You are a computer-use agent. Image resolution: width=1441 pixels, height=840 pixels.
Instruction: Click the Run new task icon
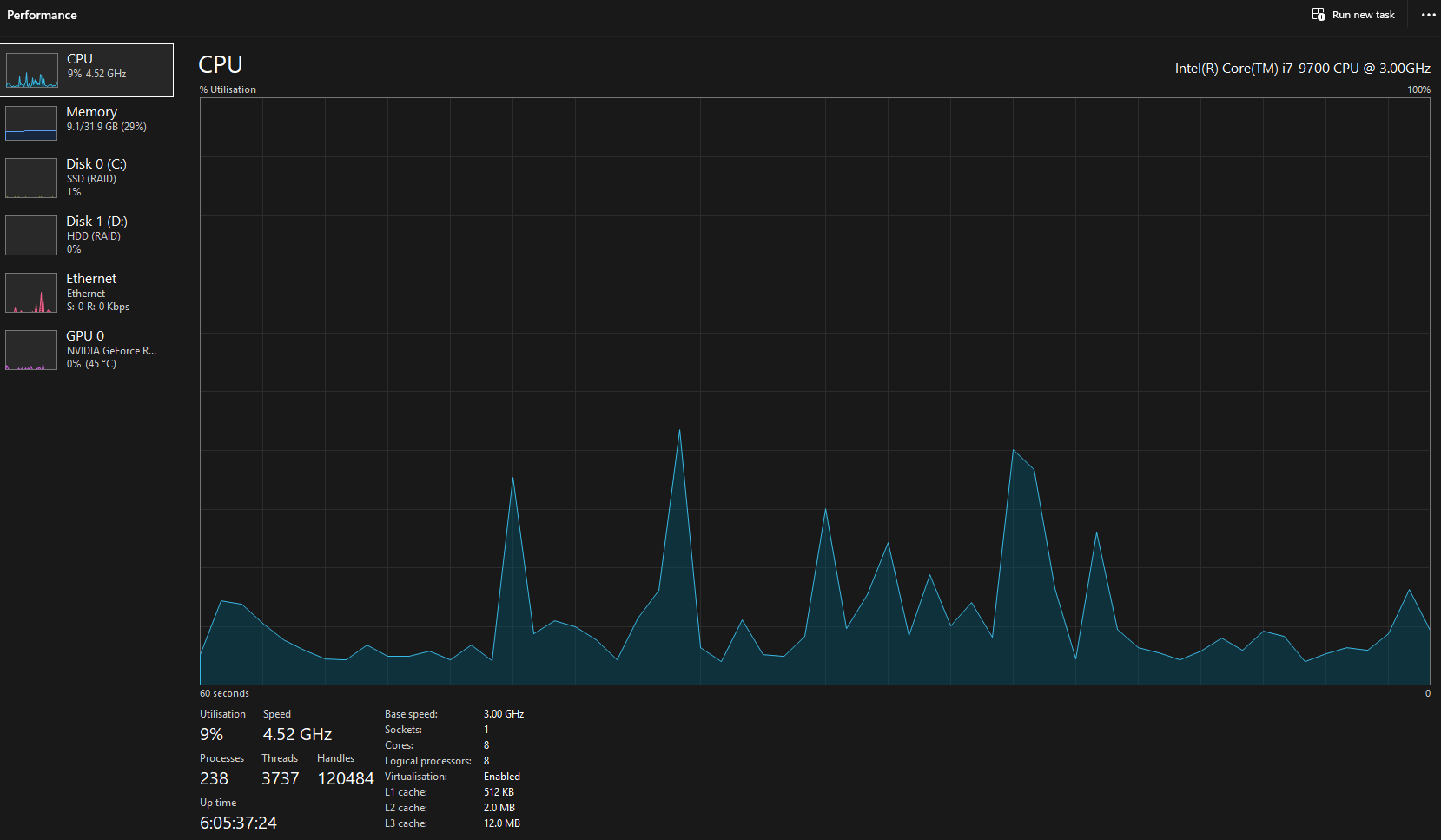pos(1319,15)
